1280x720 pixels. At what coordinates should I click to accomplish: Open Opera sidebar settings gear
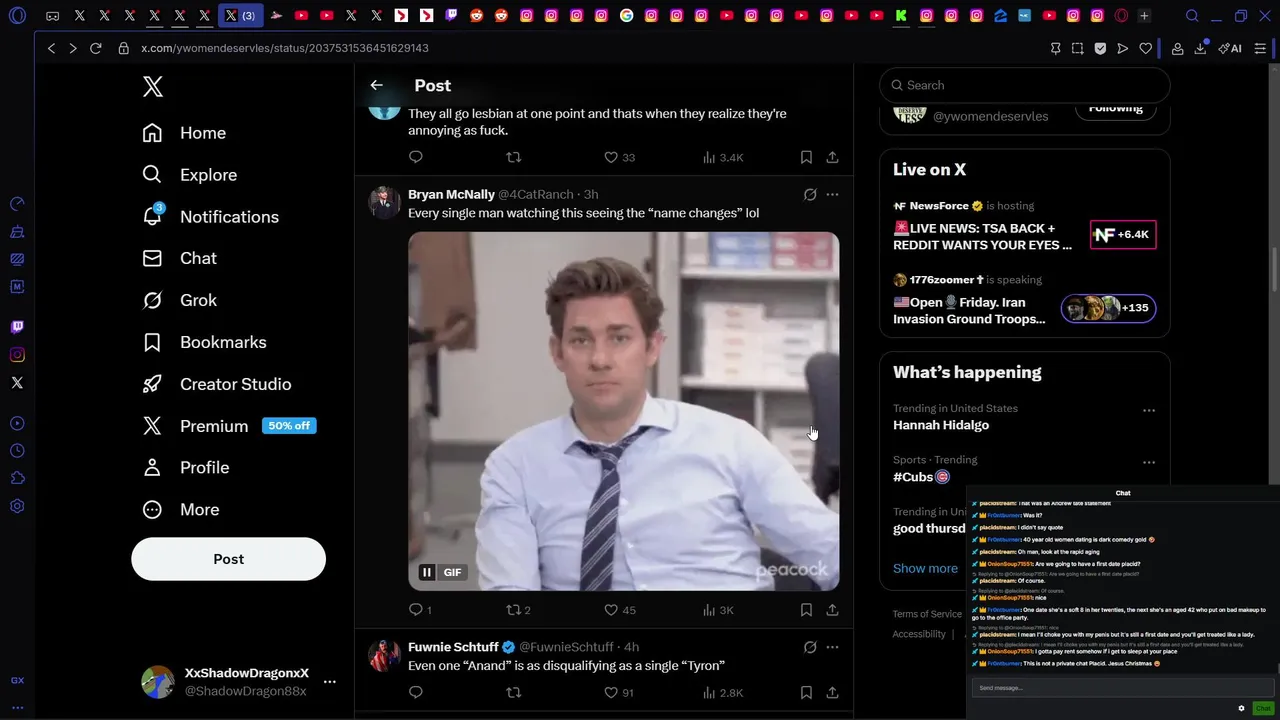(17, 507)
